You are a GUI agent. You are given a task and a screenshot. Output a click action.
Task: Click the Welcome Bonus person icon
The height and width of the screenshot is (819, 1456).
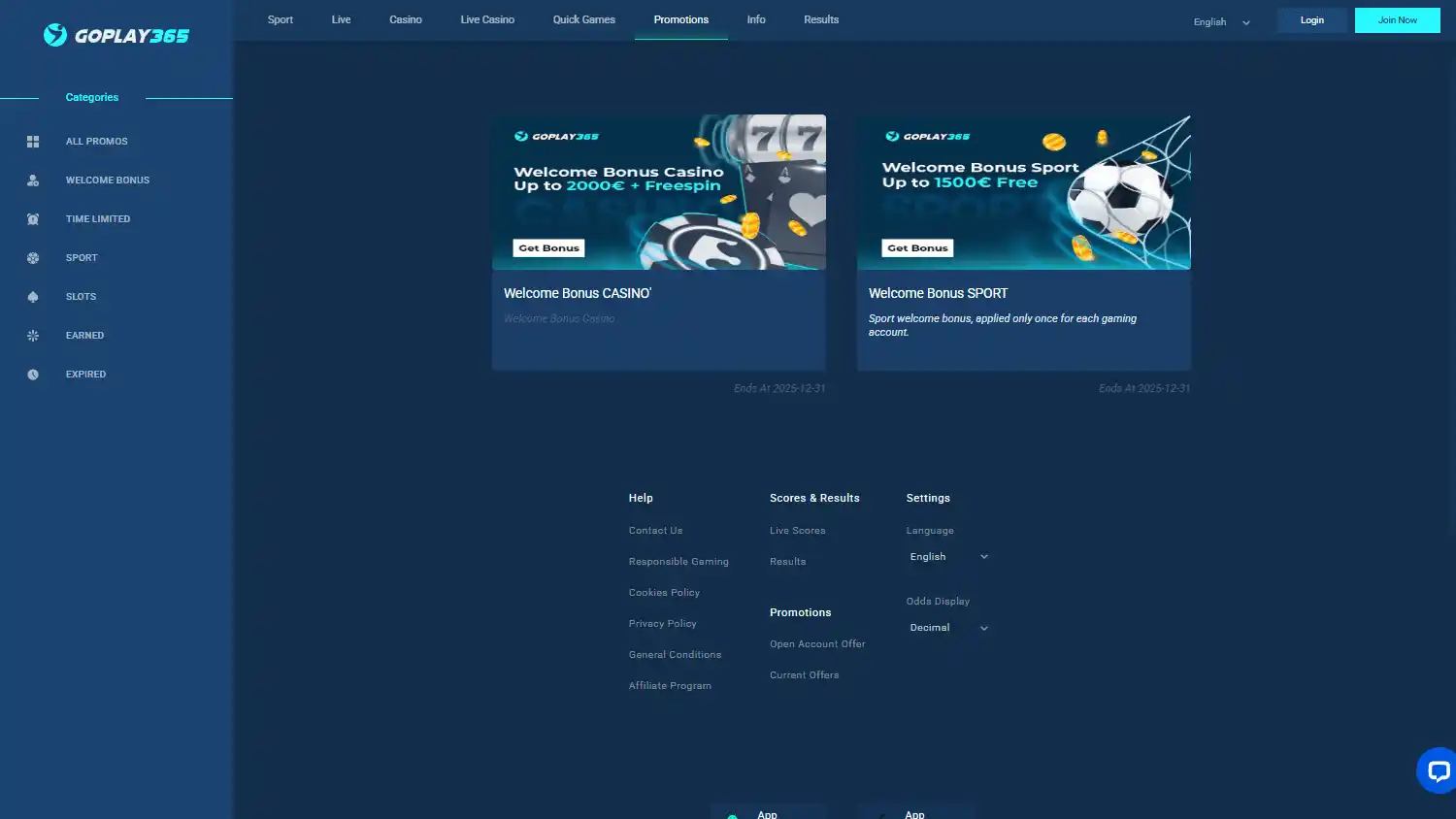33,180
